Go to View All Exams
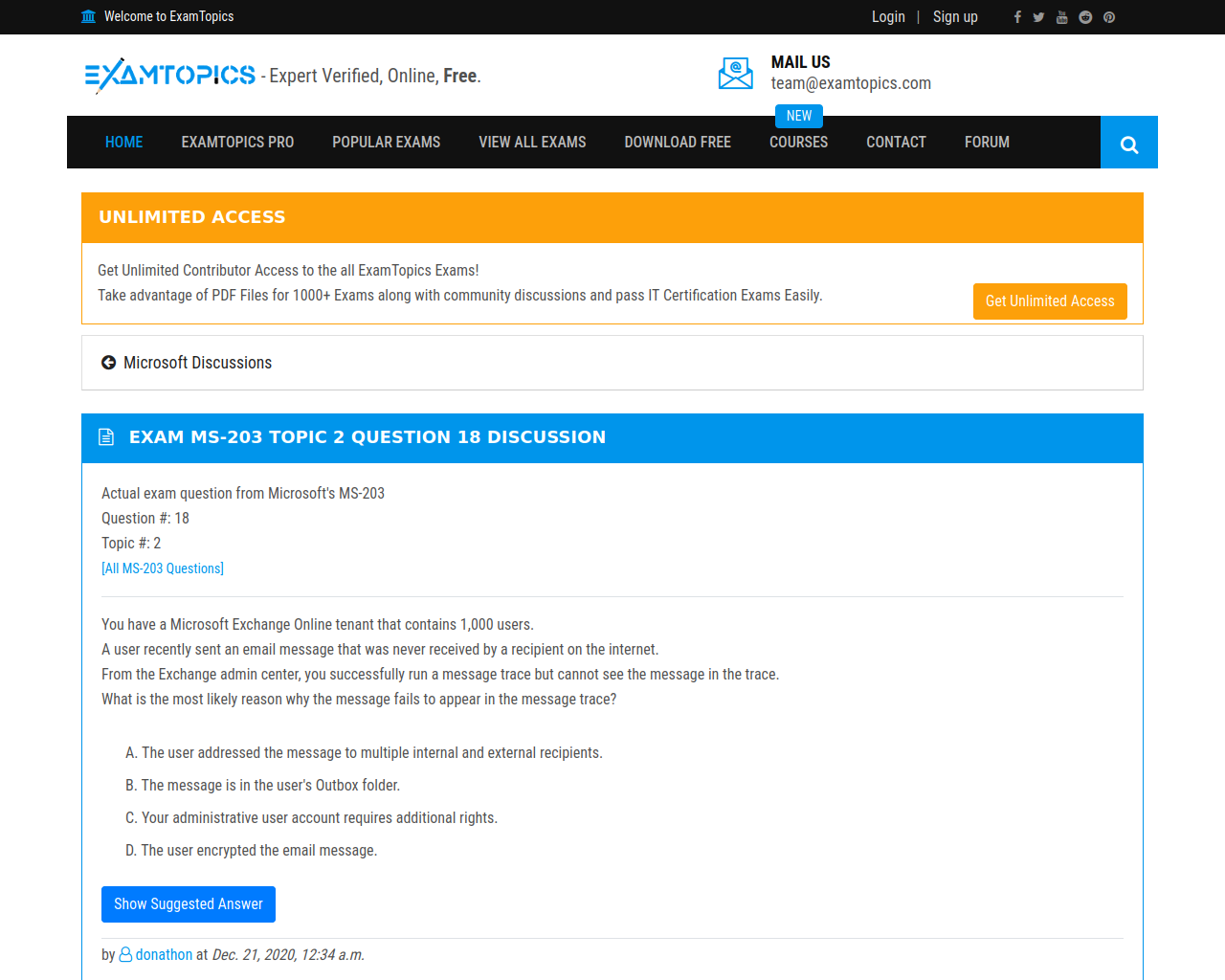This screenshot has height=980, width=1225. point(532,143)
